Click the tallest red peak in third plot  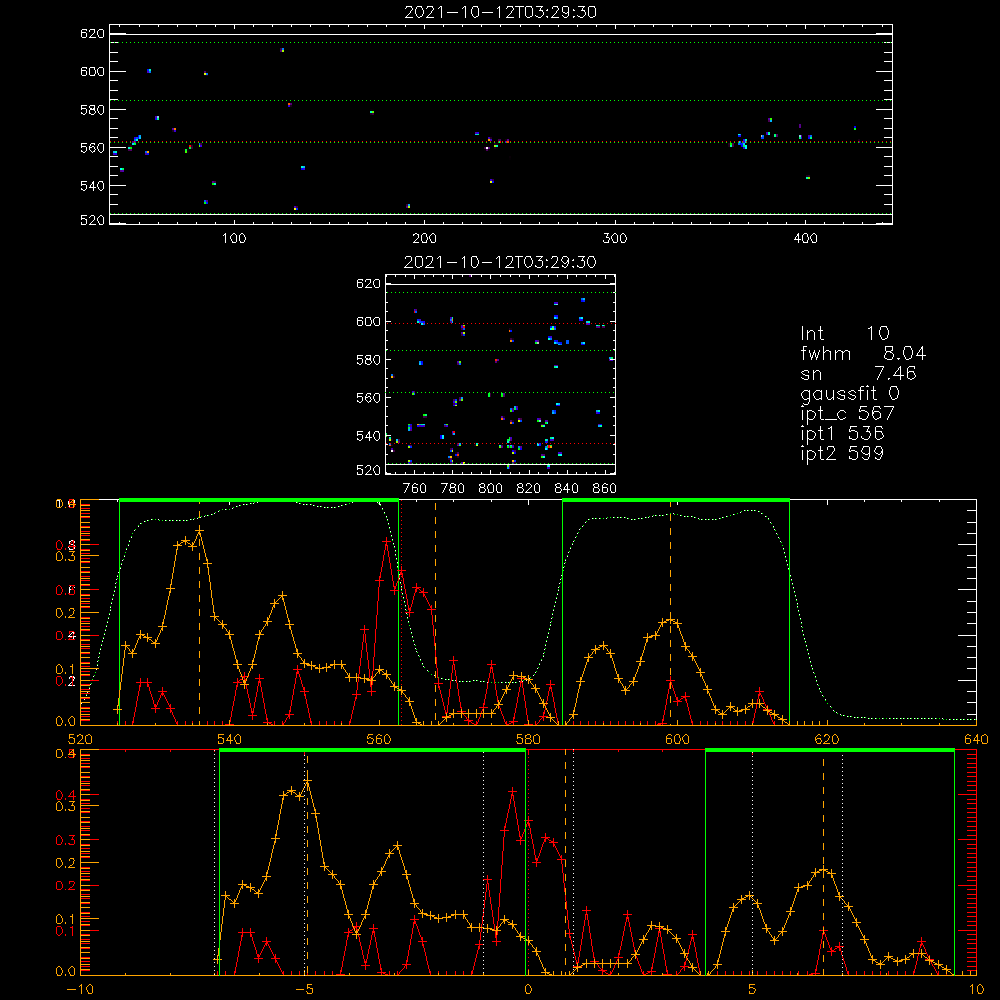click(386, 541)
